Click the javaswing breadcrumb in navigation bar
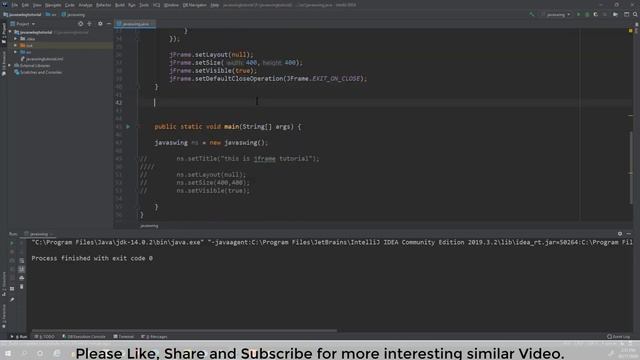The height and width of the screenshot is (360, 640). (73, 15)
